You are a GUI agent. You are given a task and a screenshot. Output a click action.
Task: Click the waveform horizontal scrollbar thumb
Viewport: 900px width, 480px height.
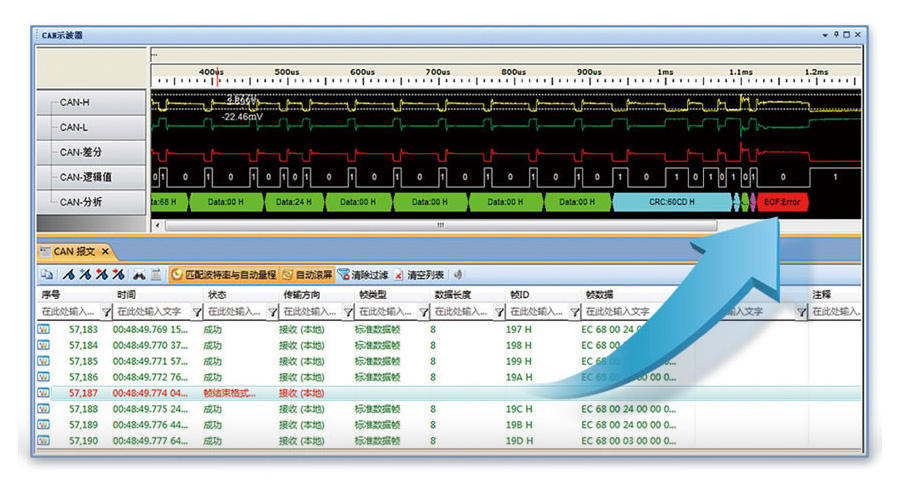pyautogui.click(x=440, y=225)
